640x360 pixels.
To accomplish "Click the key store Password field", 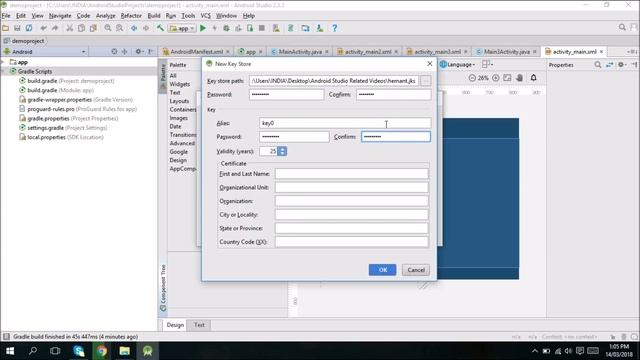I will [287, 95].
